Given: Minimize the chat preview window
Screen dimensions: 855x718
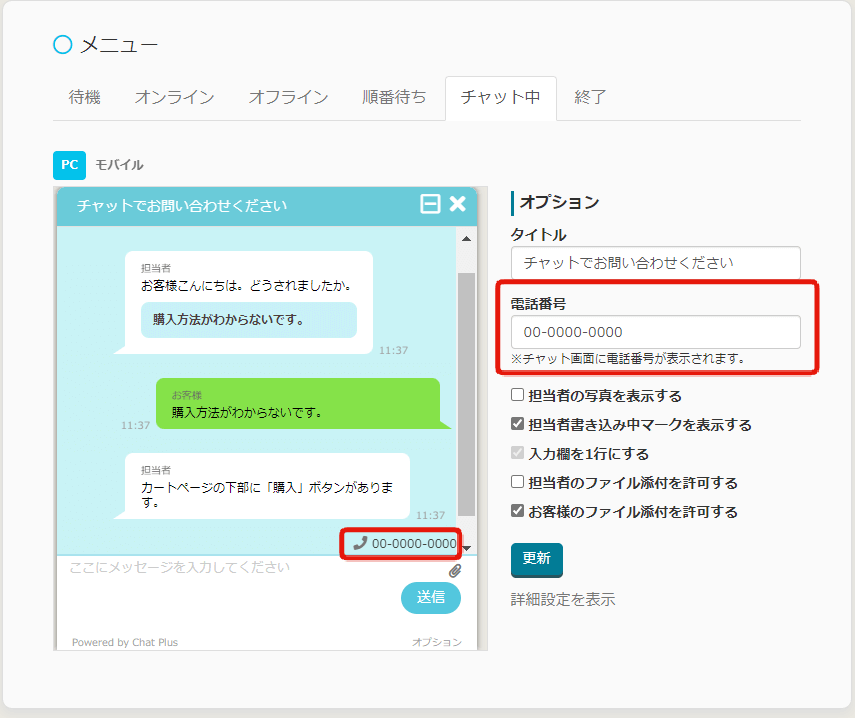Looking at the screenshot, I should pos(430,204).
